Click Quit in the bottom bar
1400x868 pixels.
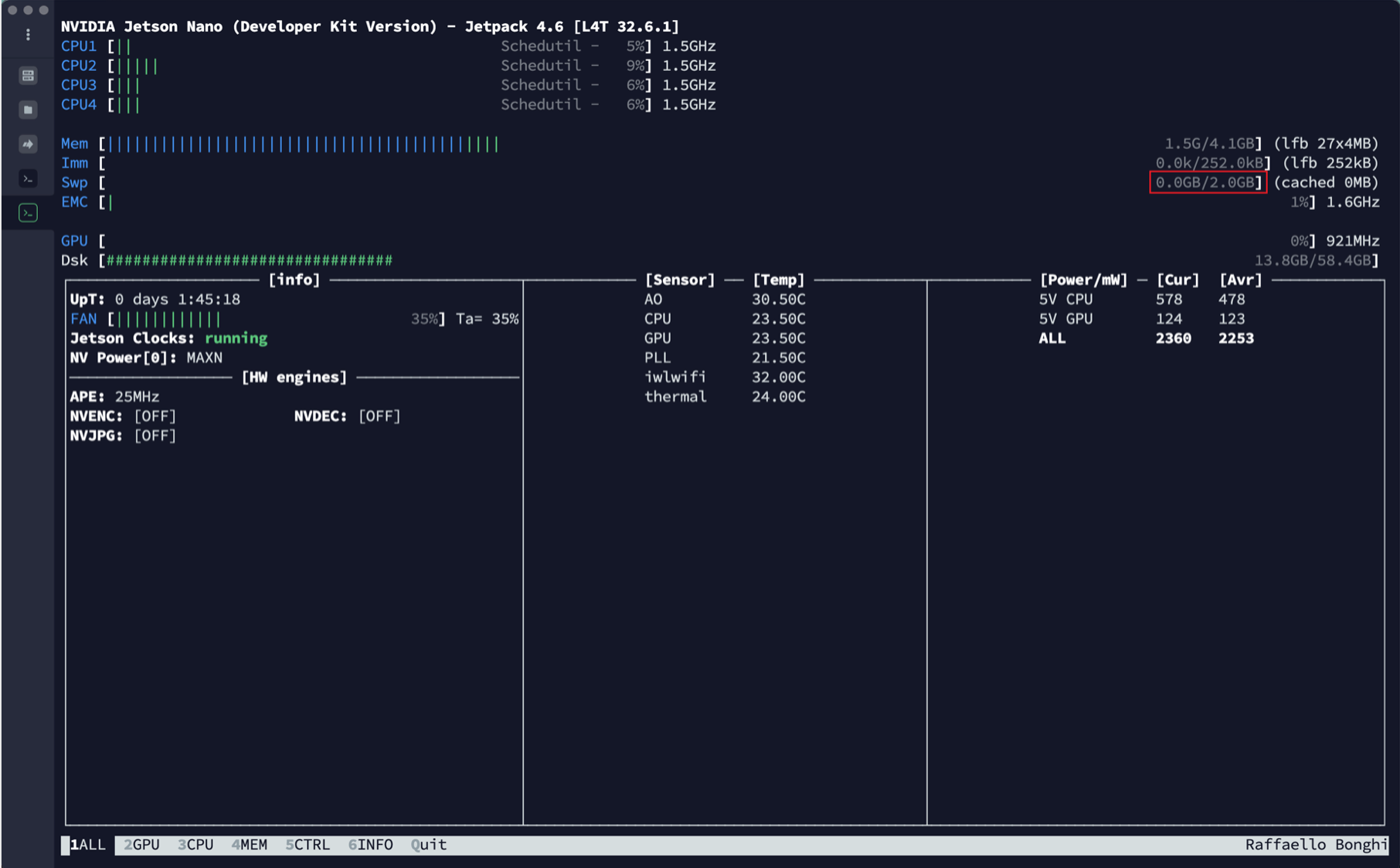pos(429,845)
